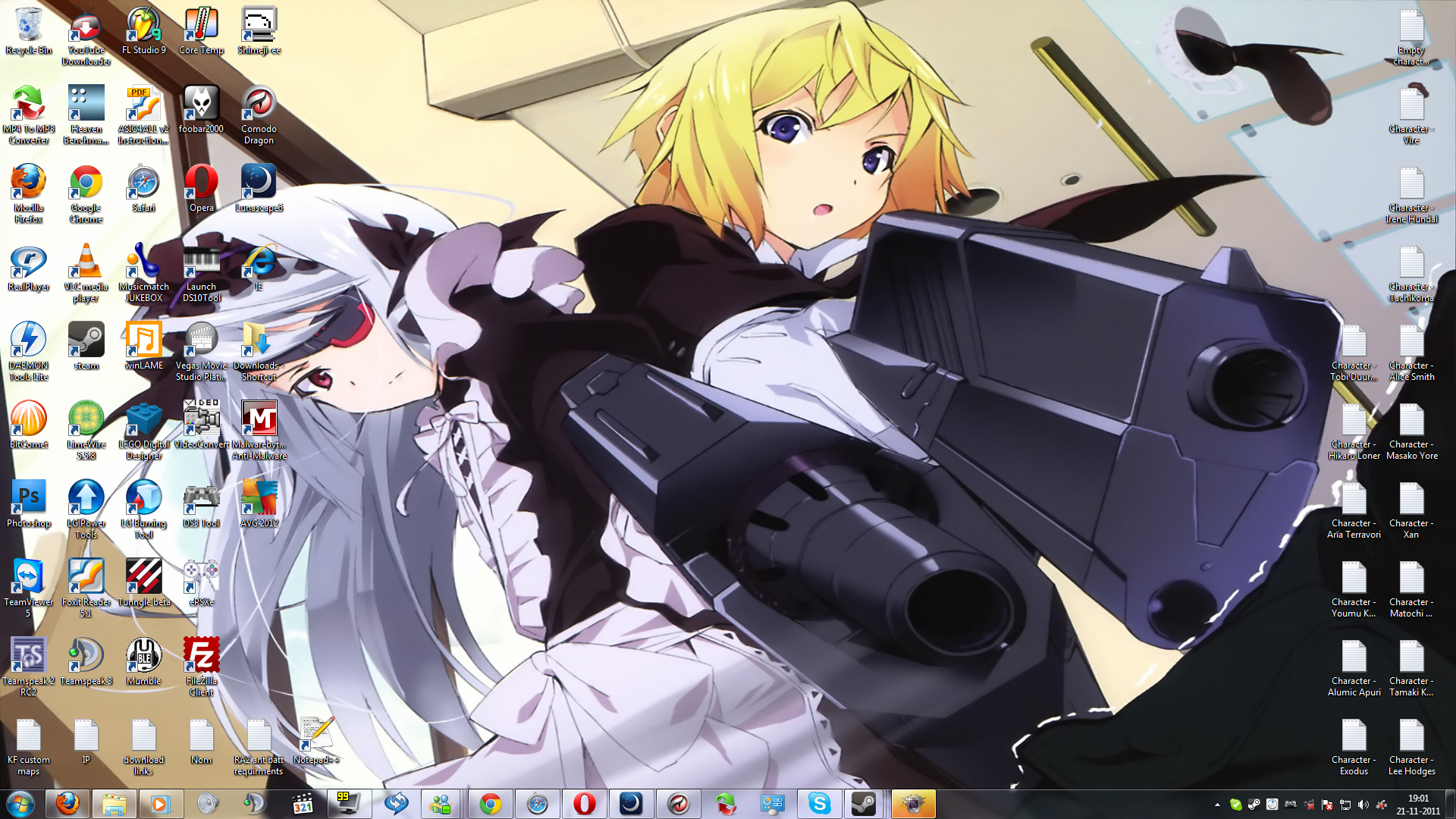Image resolution: width=1456 pixels, height=819 pixels.
Task: Open Chrome from the taskbar
Action: tap(490, 804)
